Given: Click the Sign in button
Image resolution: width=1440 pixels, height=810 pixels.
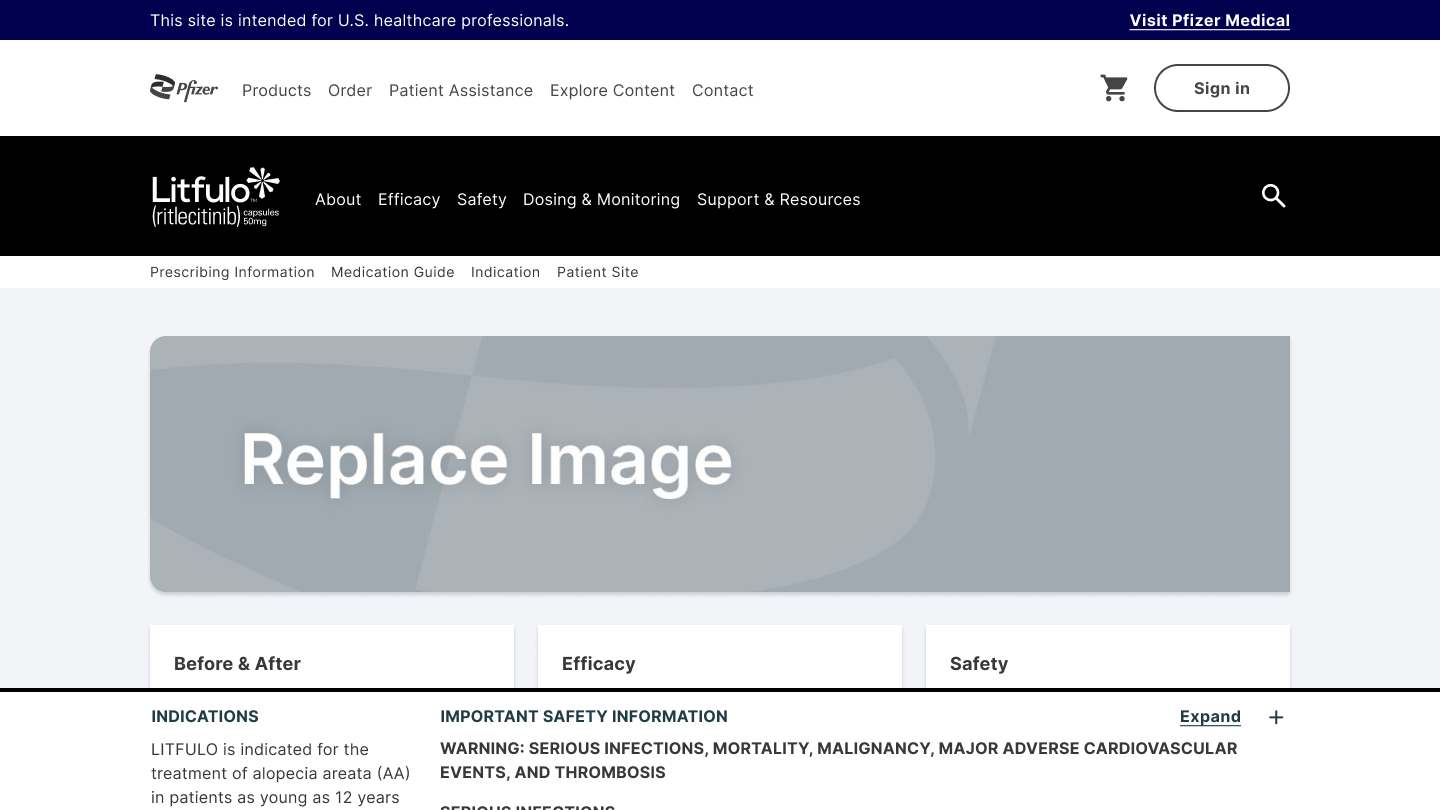Looking at the screenshot, I should pyautogui.click(x=1222, y=88).
